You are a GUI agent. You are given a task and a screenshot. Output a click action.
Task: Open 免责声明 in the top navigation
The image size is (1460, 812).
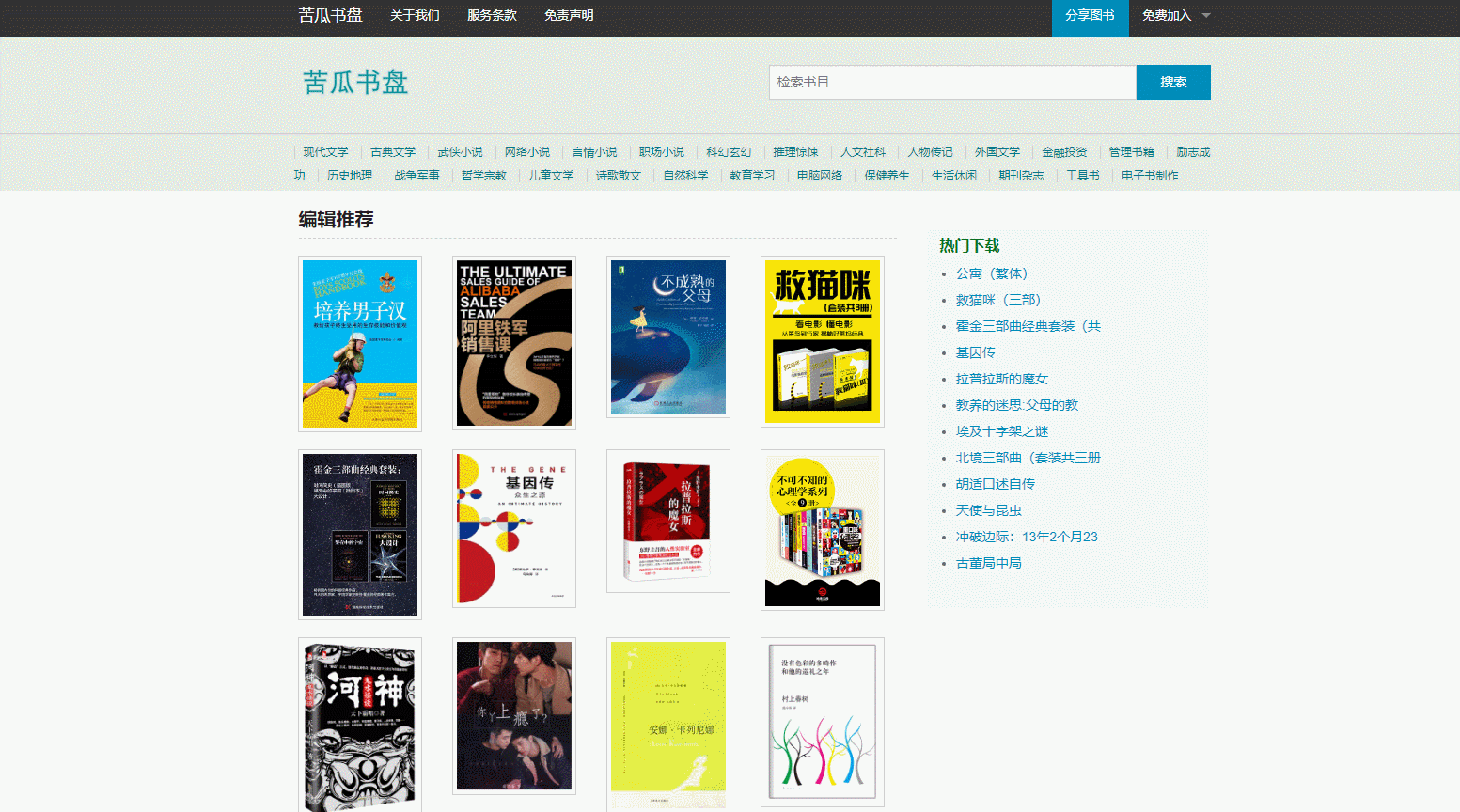[569, 16]
